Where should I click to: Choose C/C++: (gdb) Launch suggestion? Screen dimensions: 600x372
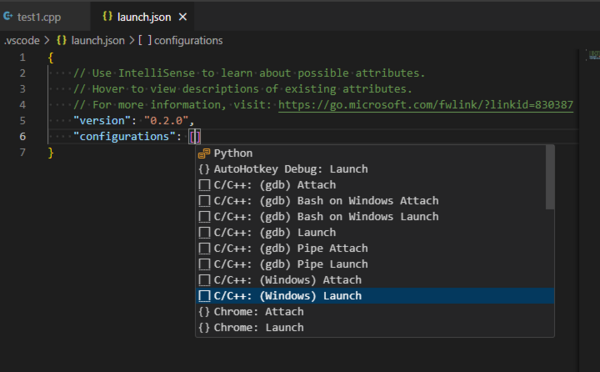[x=375, y=232]
